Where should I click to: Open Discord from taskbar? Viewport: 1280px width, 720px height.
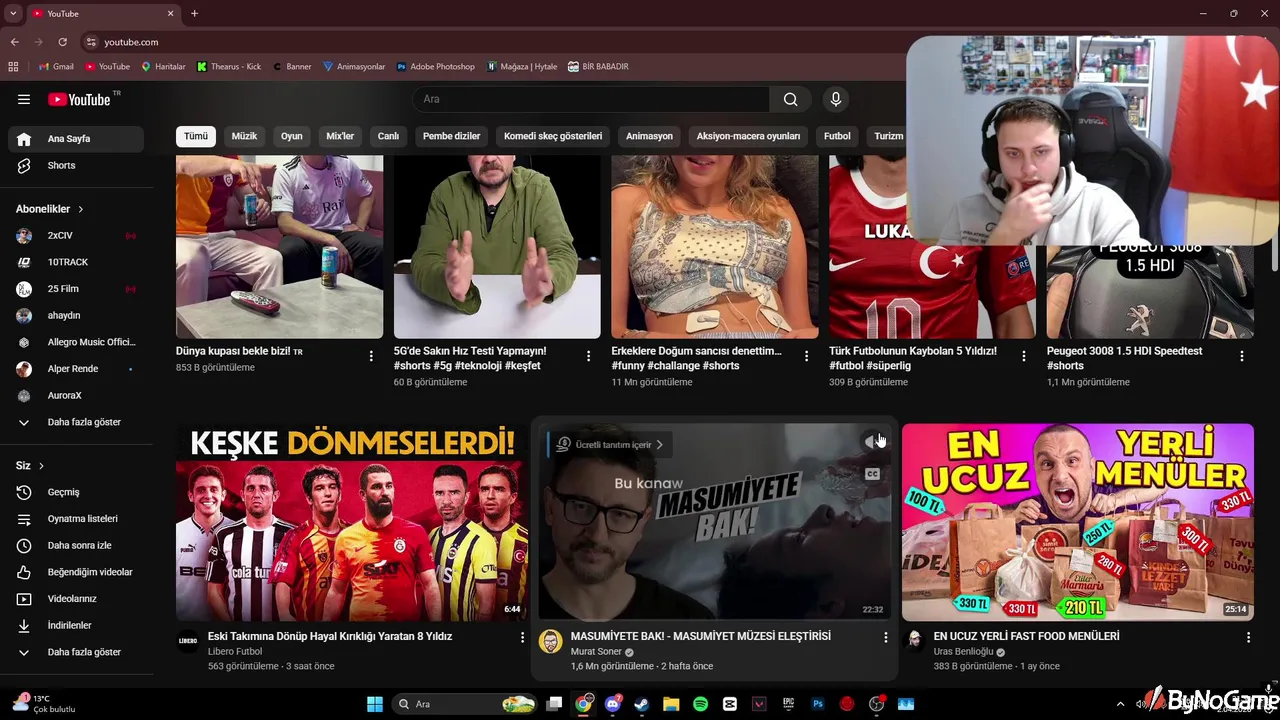[613, 704]
